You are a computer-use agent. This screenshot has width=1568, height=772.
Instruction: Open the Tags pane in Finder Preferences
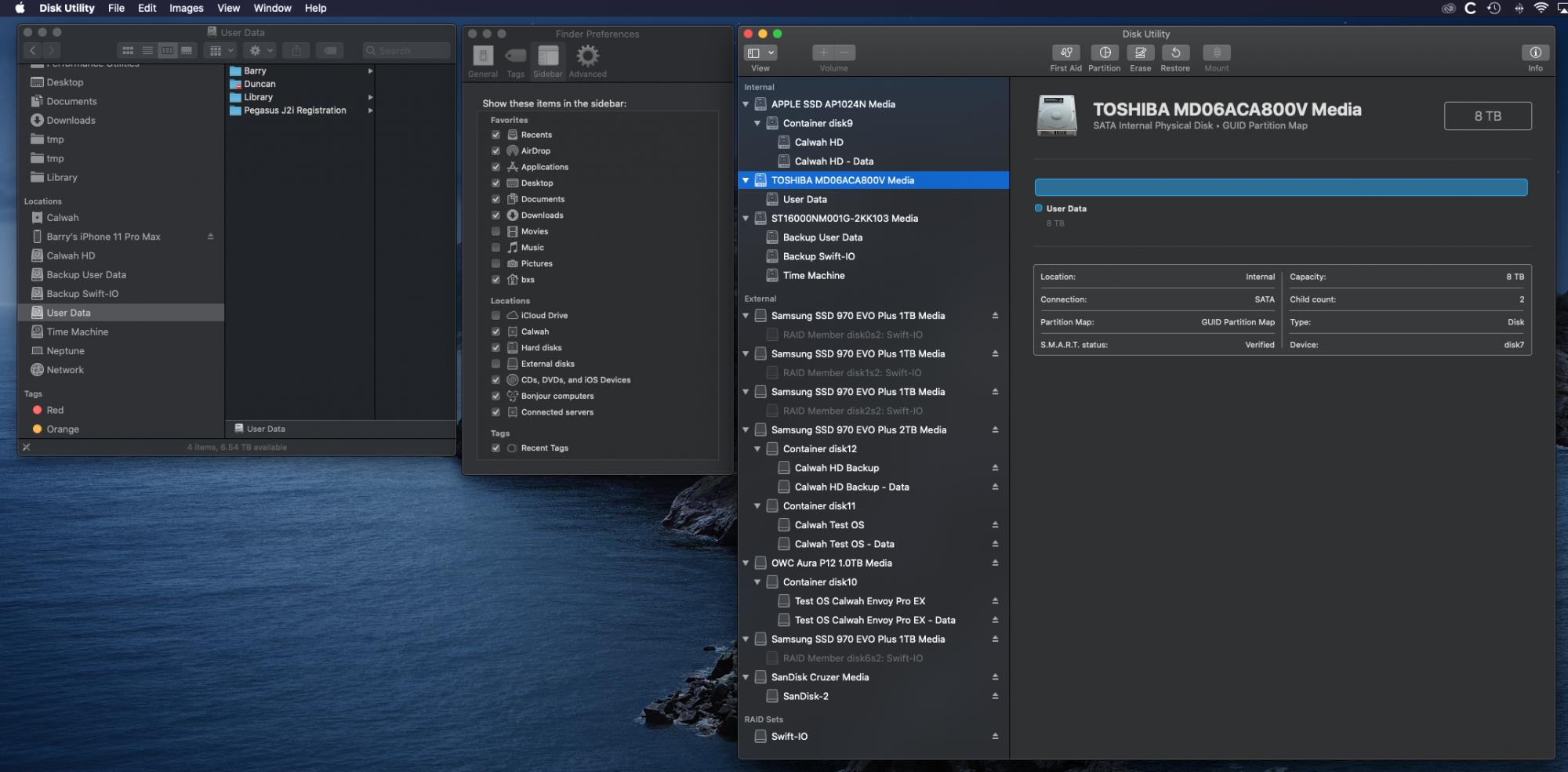click(x=515, y=61)
